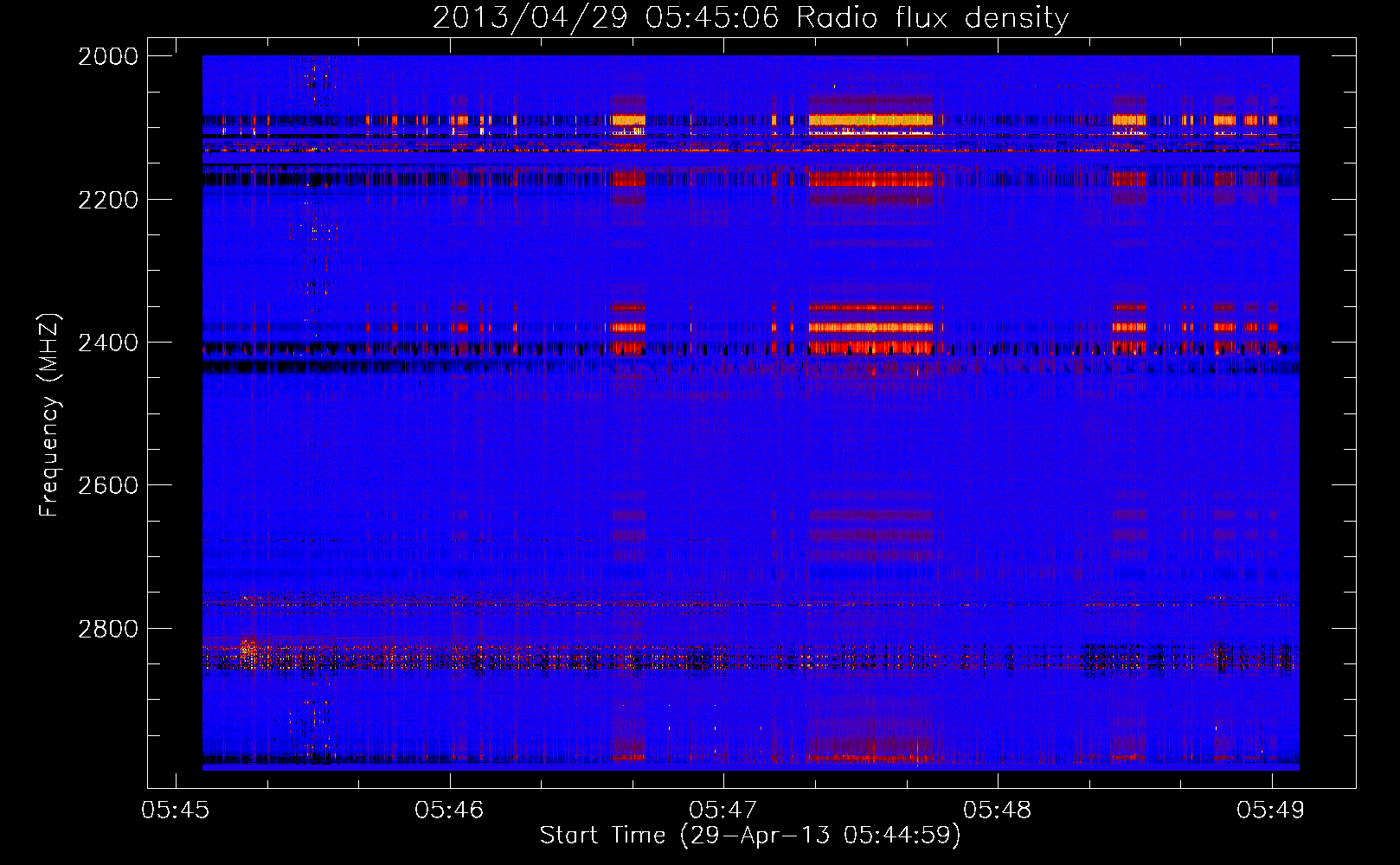Click the 05:47 time tick label

tap(723, 811)
